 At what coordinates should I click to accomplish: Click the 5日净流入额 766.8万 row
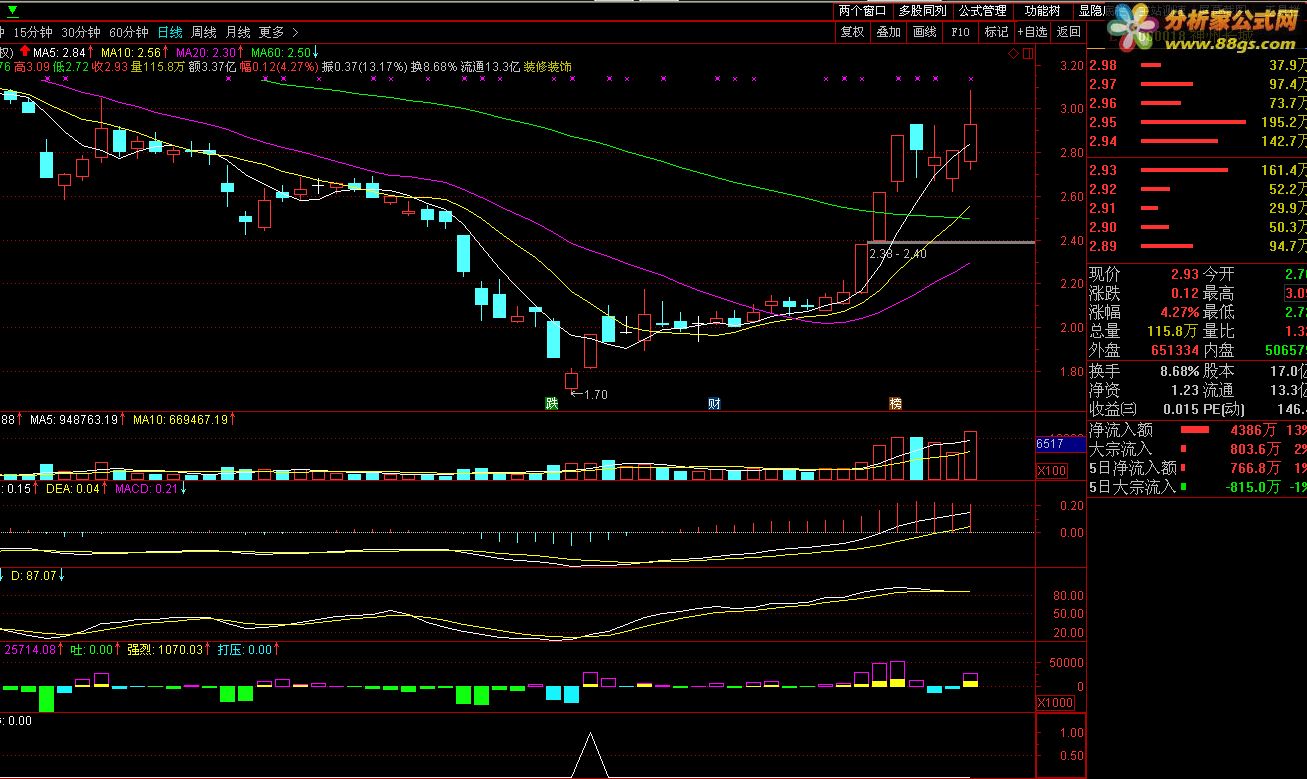coord(1196,468)
